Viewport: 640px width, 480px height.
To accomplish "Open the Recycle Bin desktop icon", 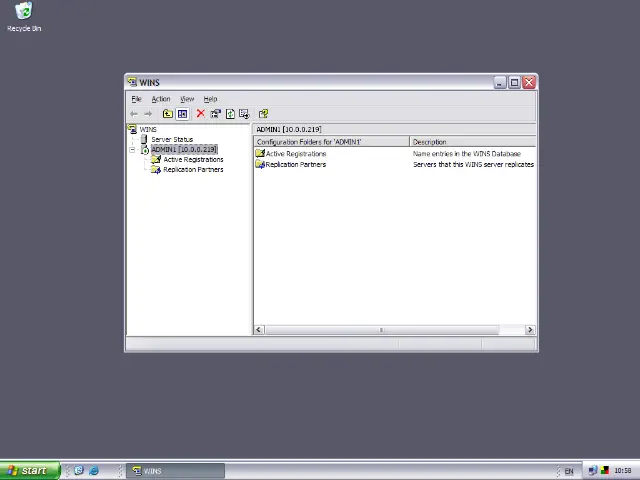I will pyautogui.click(x=24, y=17).
